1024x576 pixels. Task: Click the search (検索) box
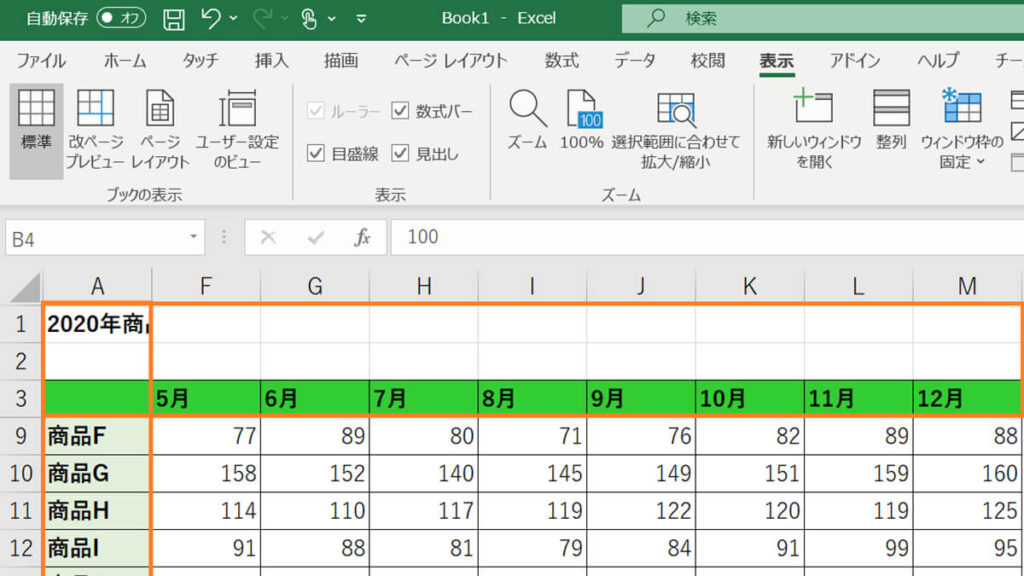click(820, 18)
